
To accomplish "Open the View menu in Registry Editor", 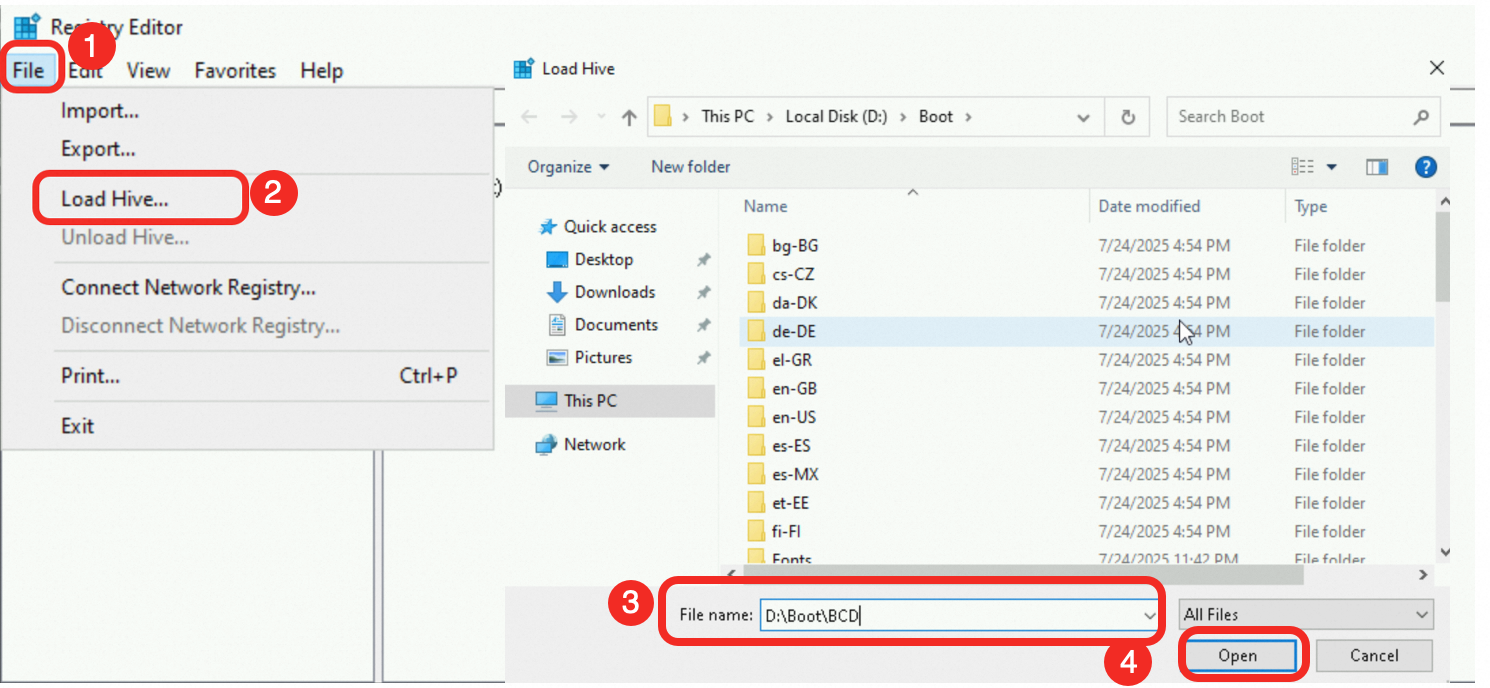I will pos(148,71).
